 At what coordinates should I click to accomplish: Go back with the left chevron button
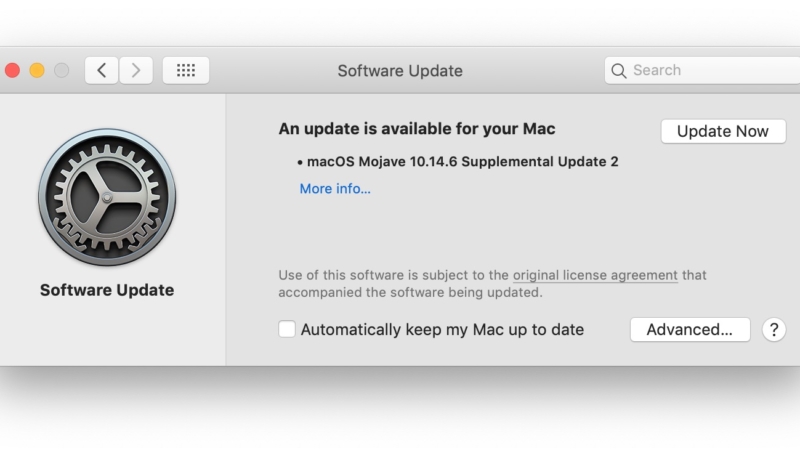101,70
